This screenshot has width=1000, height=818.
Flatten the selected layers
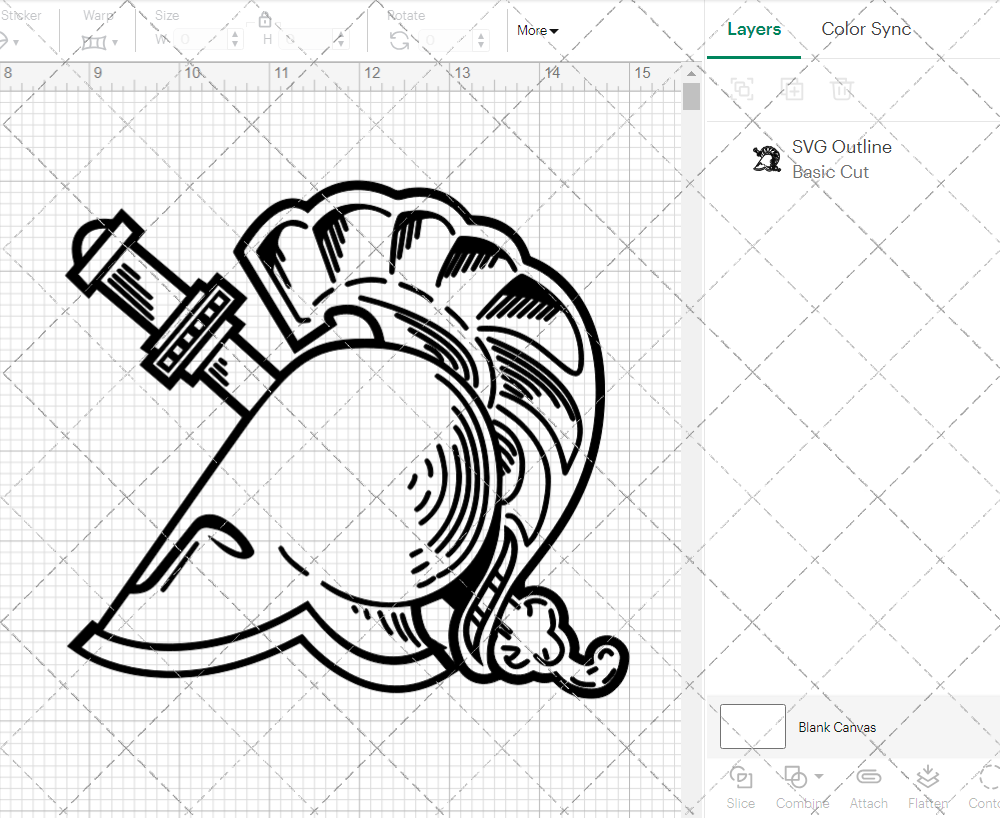pyautogui.click(x=927, y=786)
